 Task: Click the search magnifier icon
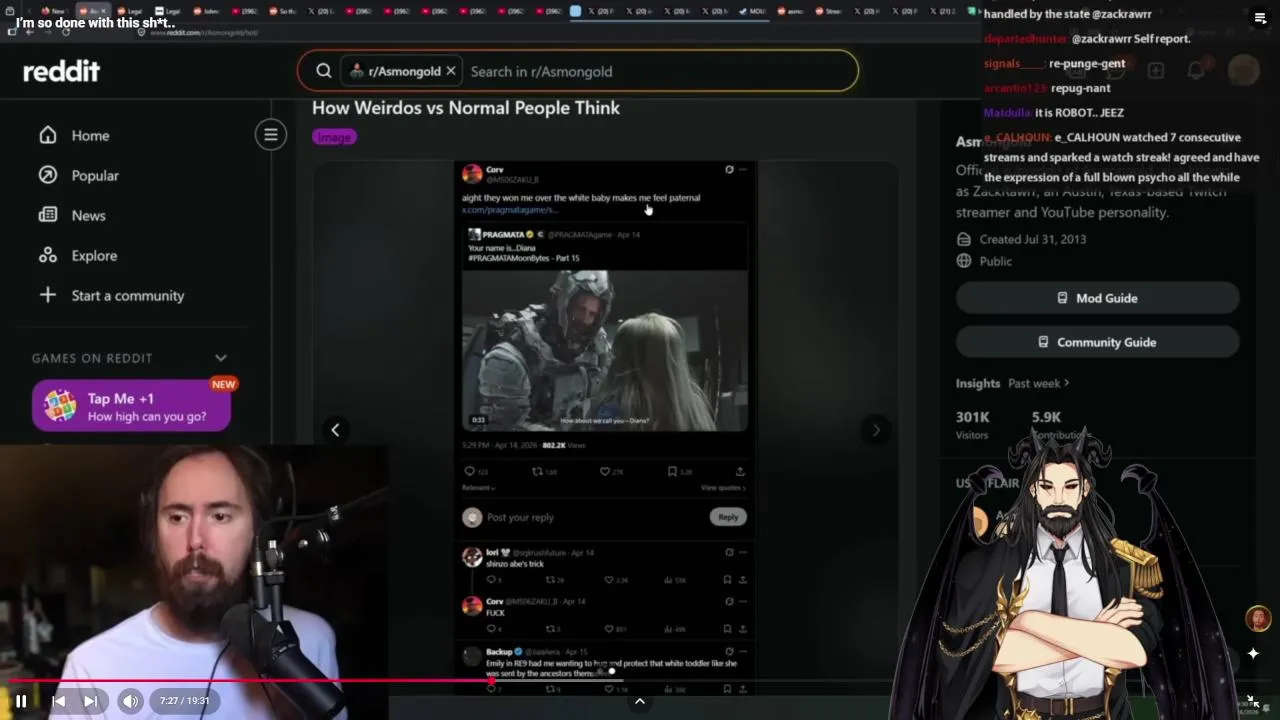[x=324, y=71]
